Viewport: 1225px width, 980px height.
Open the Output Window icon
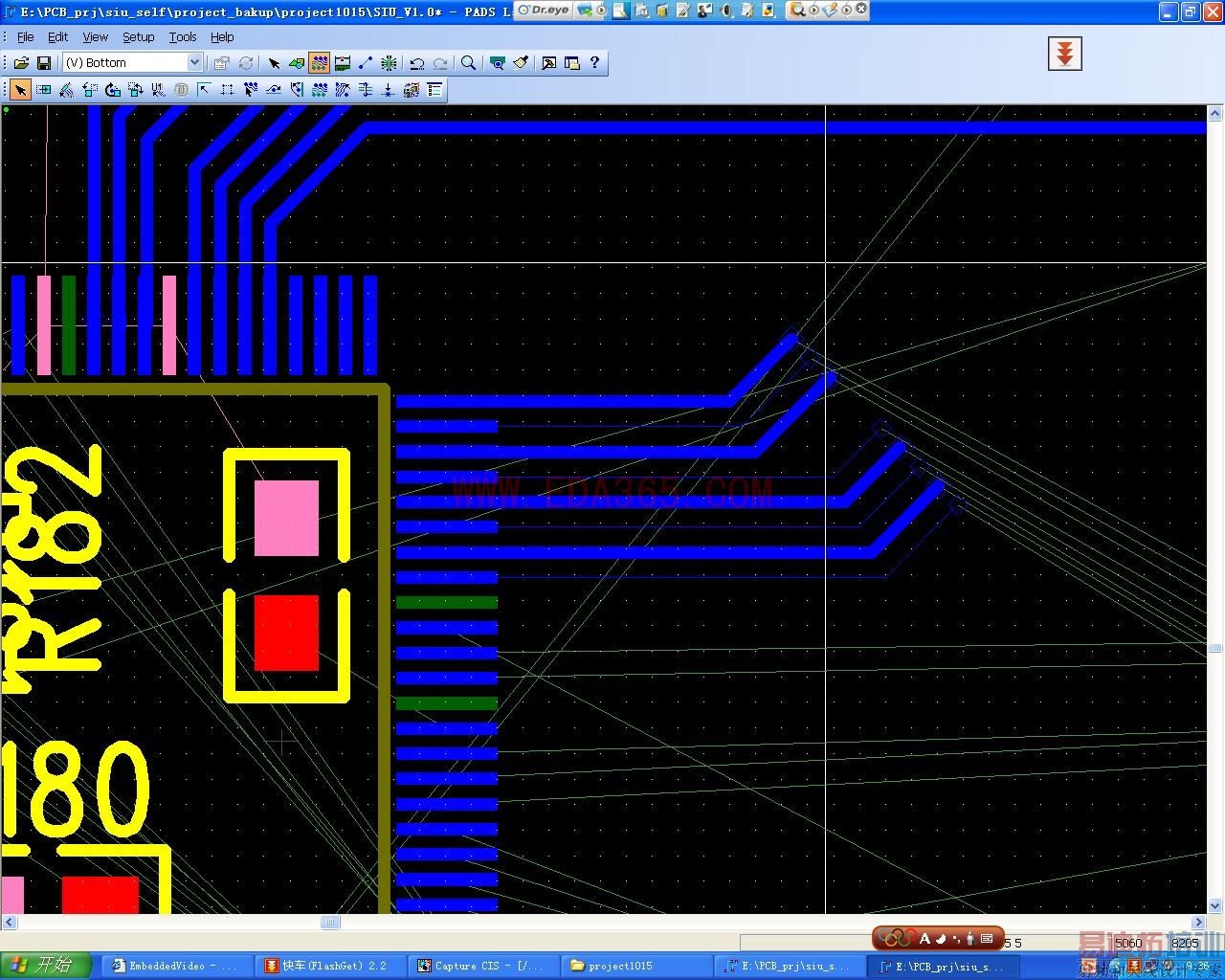pyautogui.click(x=549, y=63)
